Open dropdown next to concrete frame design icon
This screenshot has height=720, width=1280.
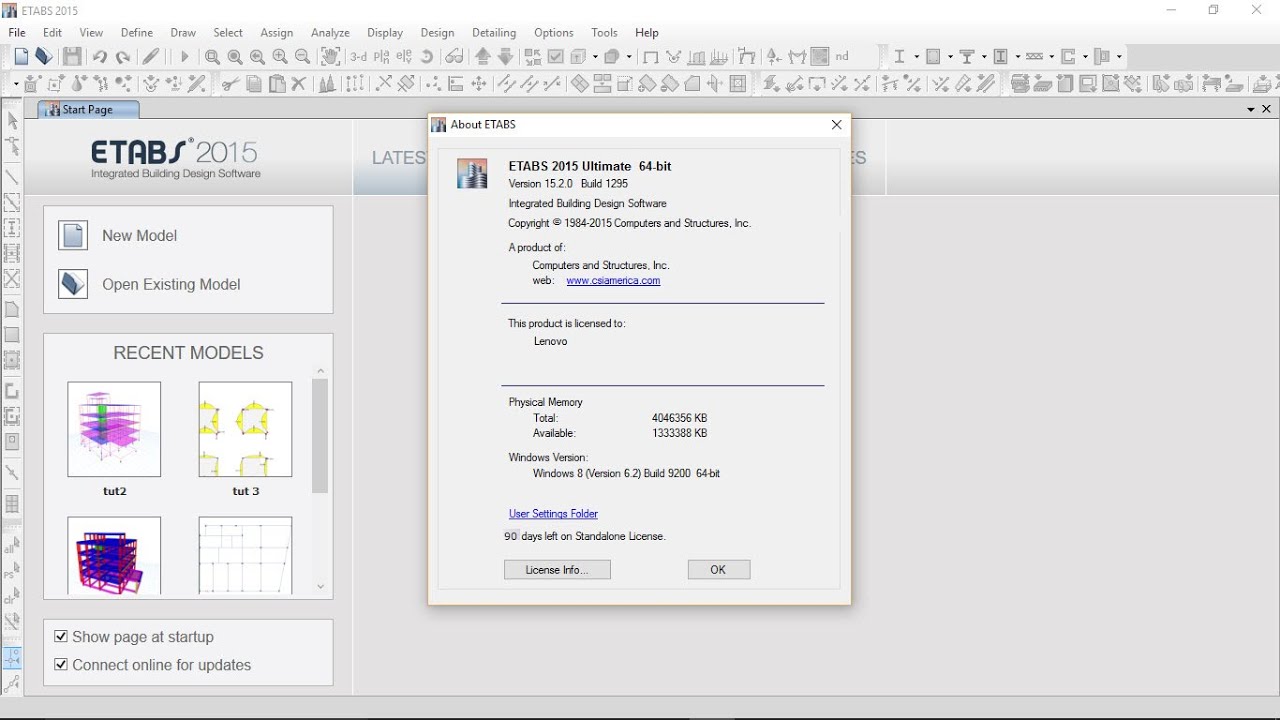pos(950,57)
